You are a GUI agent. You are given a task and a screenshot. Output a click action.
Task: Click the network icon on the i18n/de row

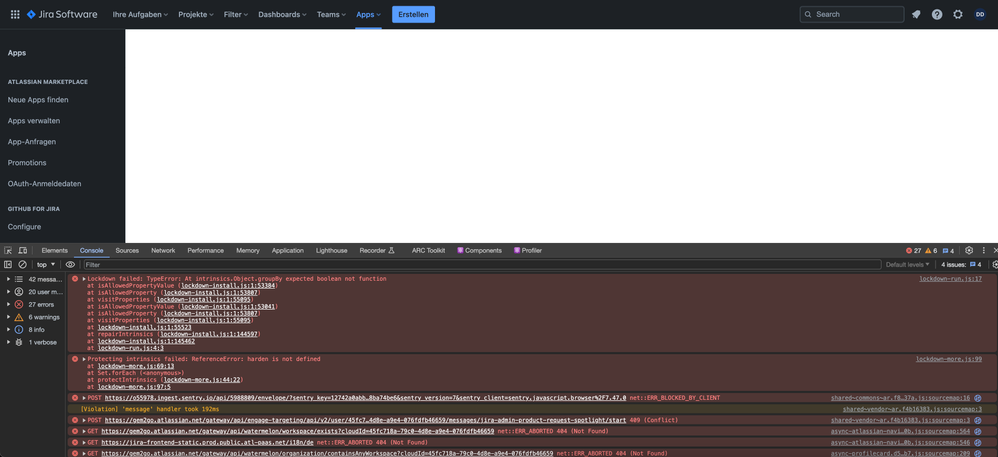(x=978, y=442)
